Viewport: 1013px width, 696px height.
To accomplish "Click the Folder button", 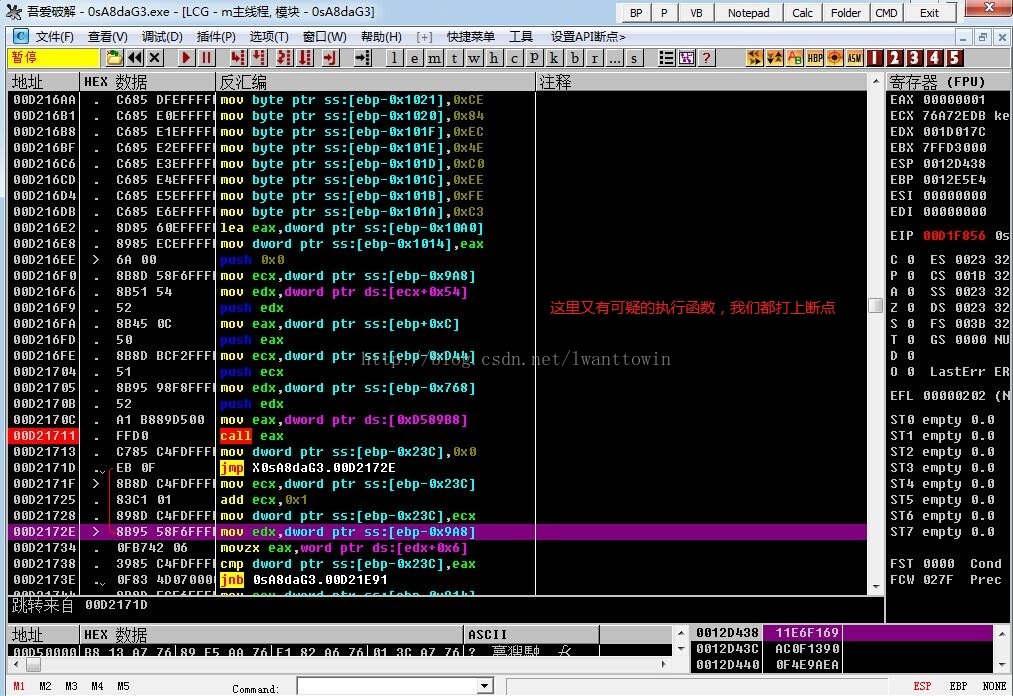I will pos(845,13).
